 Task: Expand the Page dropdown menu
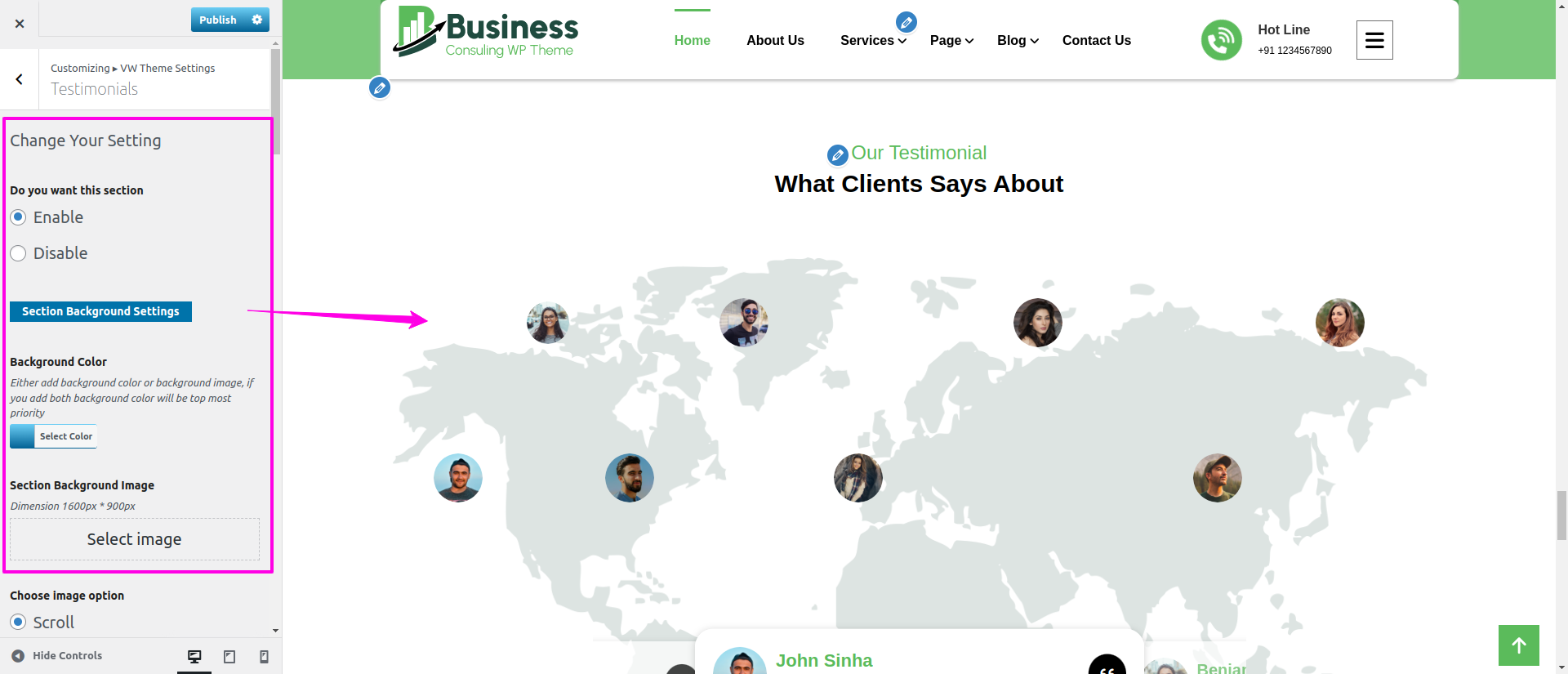[x=951, y=41]
